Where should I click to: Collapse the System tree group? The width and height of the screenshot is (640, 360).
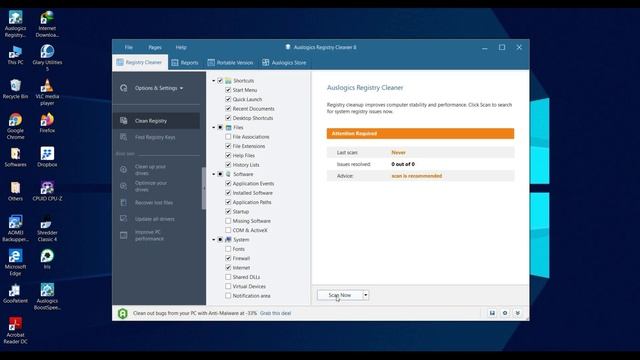(213, 240)
